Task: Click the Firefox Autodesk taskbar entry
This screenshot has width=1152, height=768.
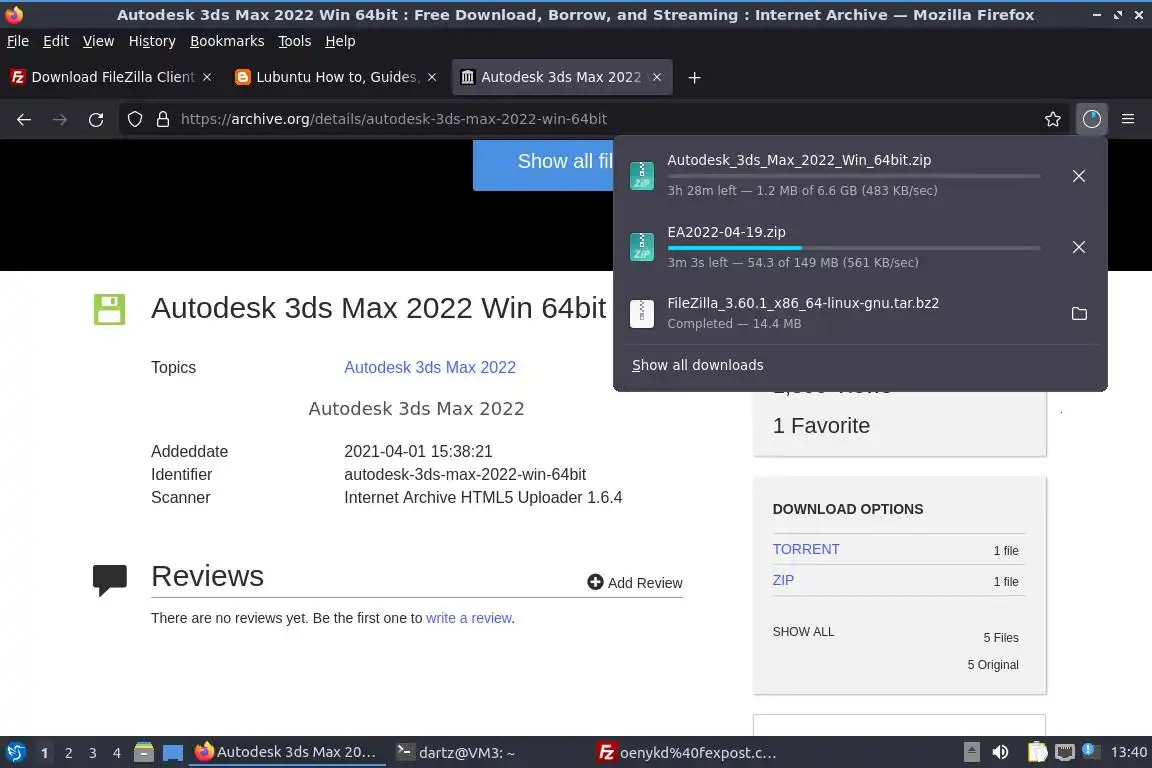Action: tap(287, 753)
